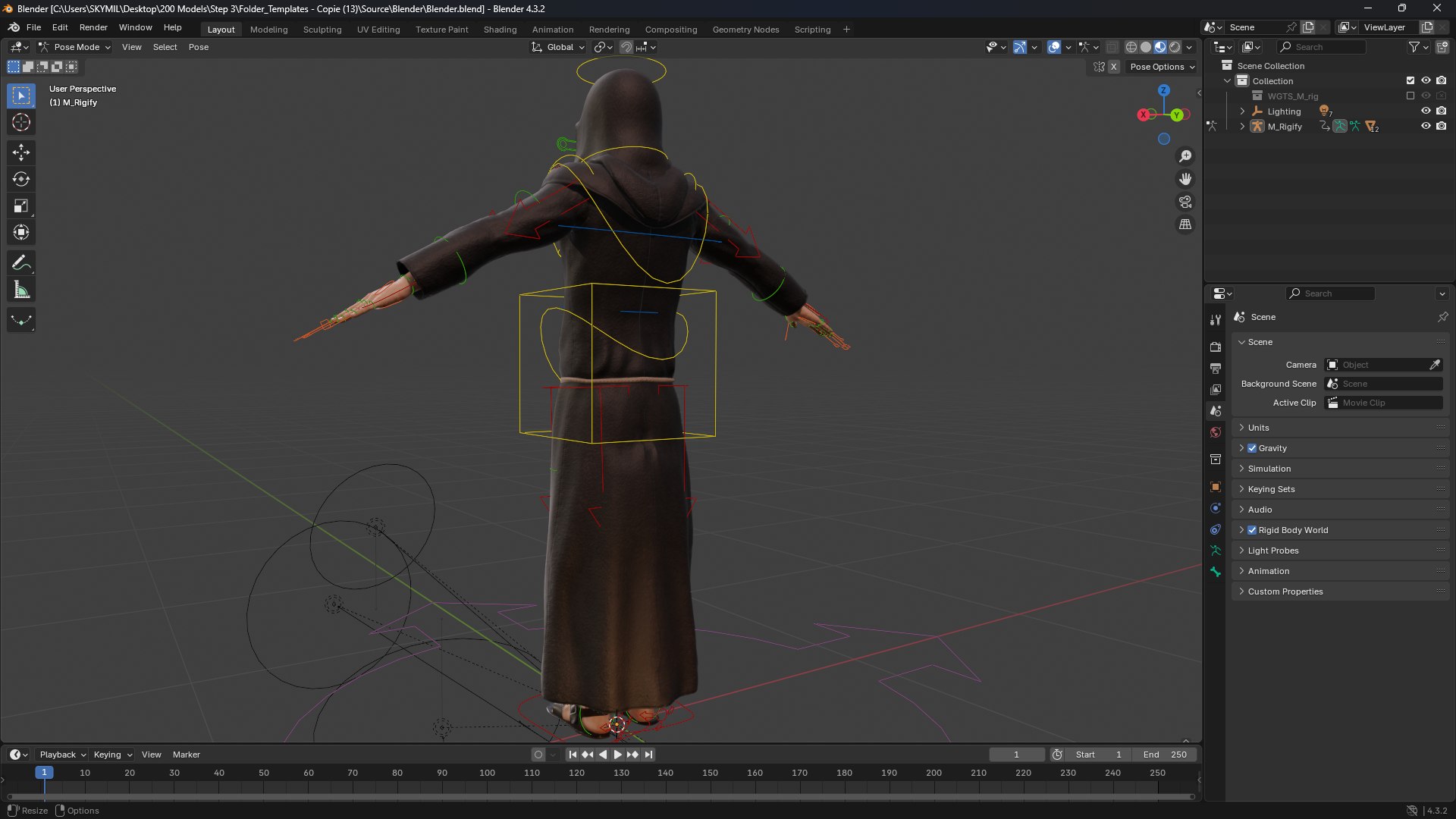
Task: Expand the Light Probes panel
Action: coord(1272,551)
